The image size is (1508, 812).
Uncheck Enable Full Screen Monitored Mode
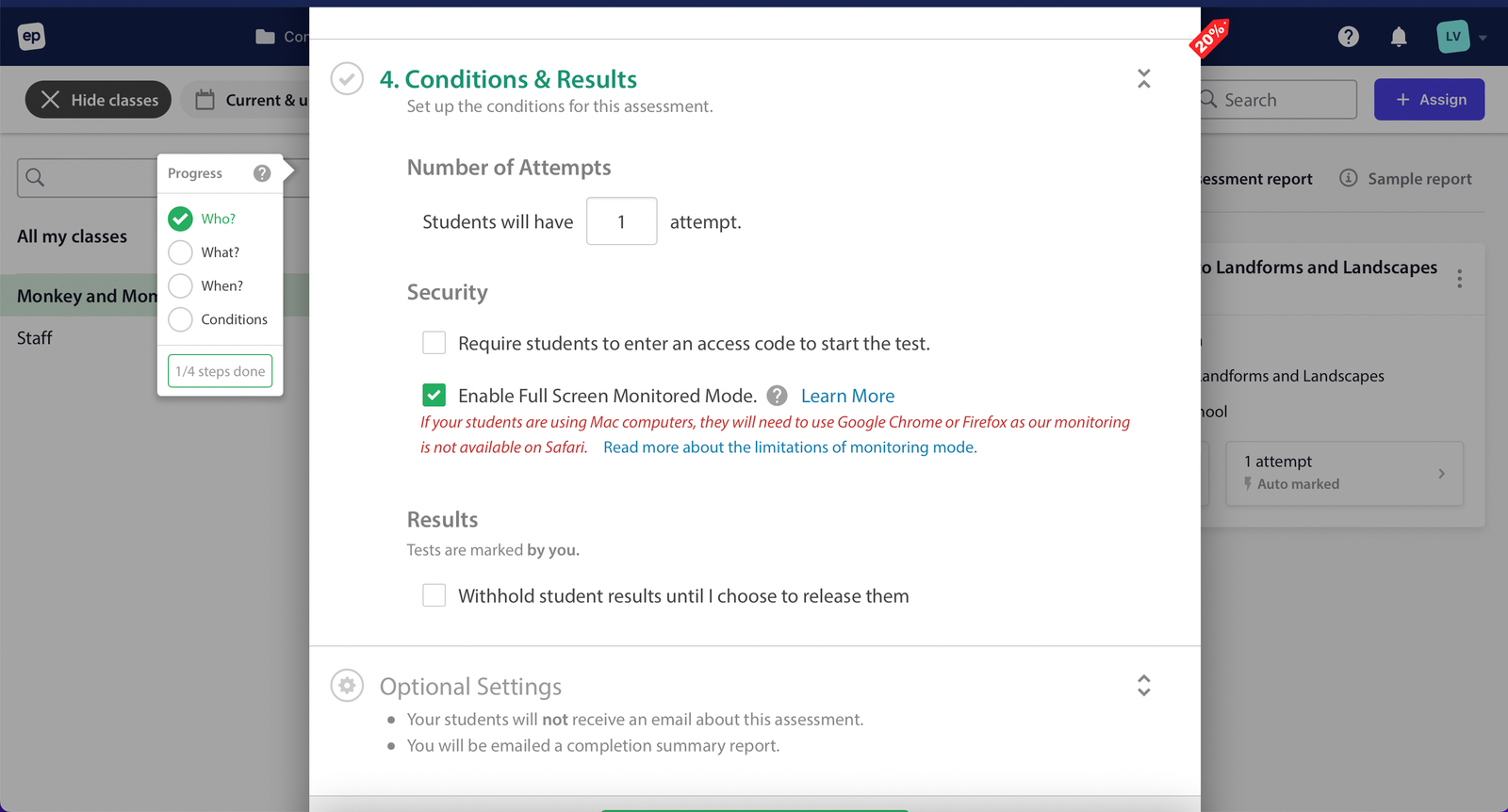[x=434, y=396]
